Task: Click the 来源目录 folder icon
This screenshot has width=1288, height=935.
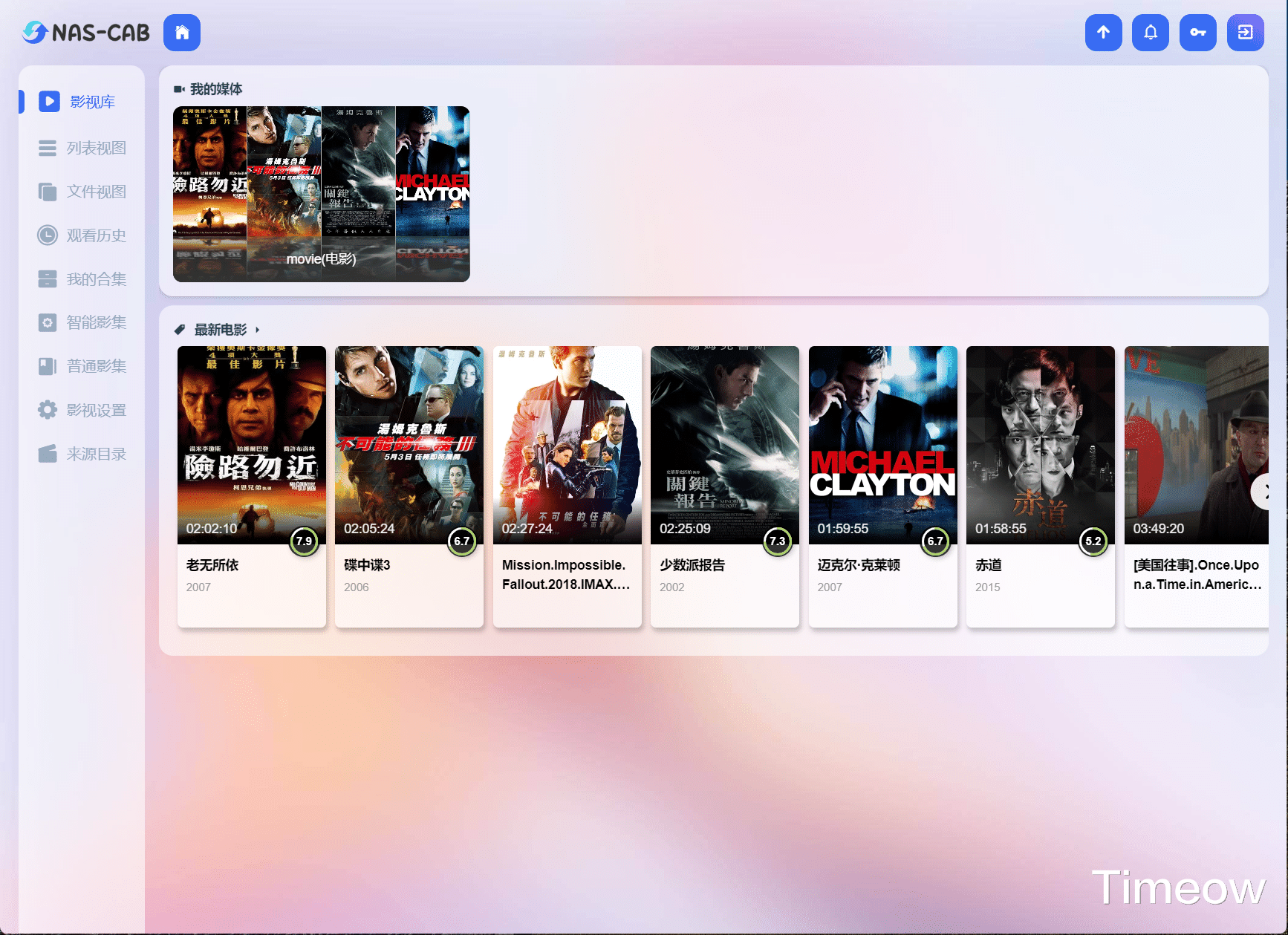Action: (x=48, y=454)
